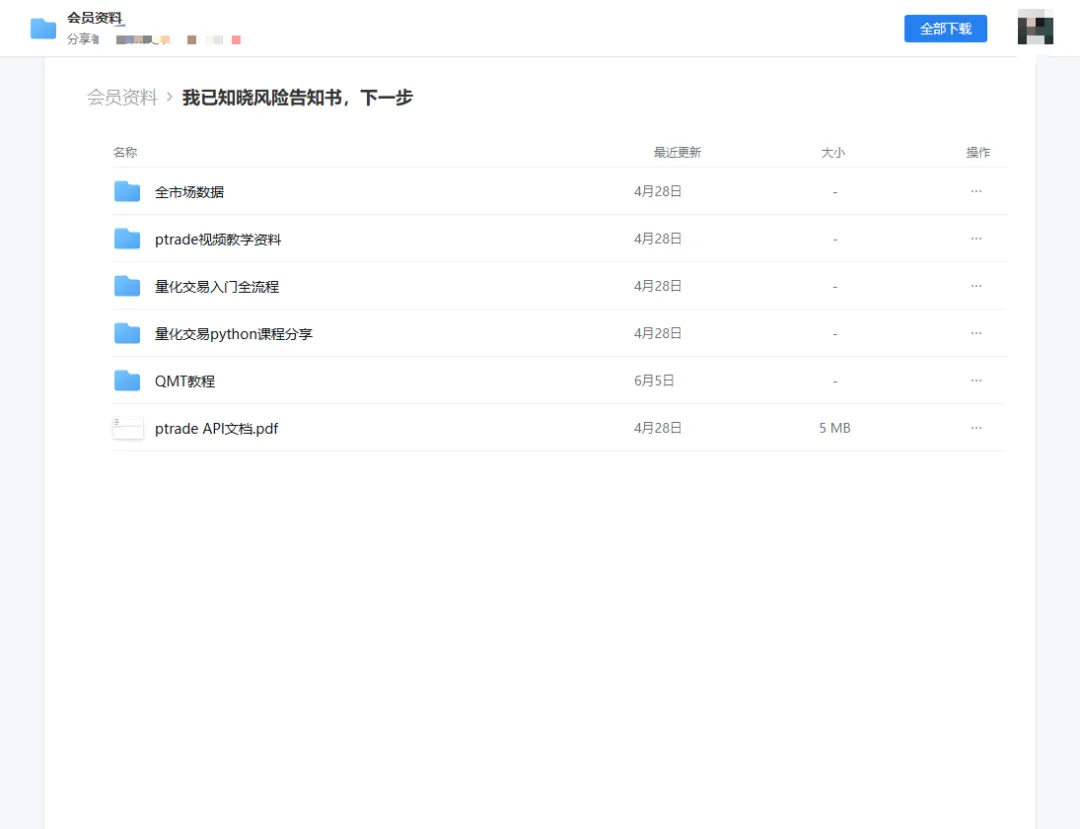This screenshot has width=1080, height=829.
Task: Open folder name 量化交易入门全流程
Action: point(217,286)
